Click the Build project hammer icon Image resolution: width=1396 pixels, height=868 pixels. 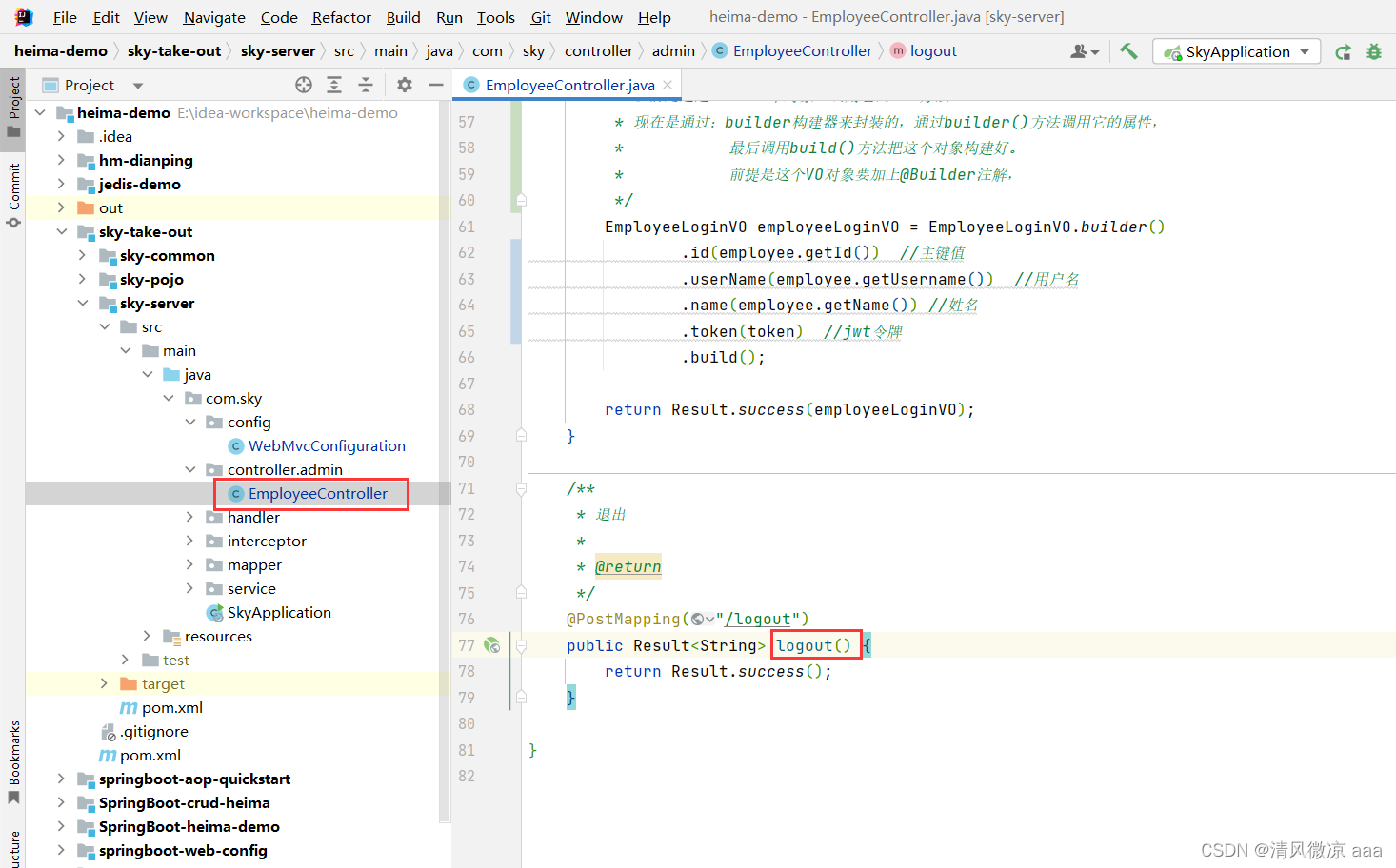click(1129, 51)
